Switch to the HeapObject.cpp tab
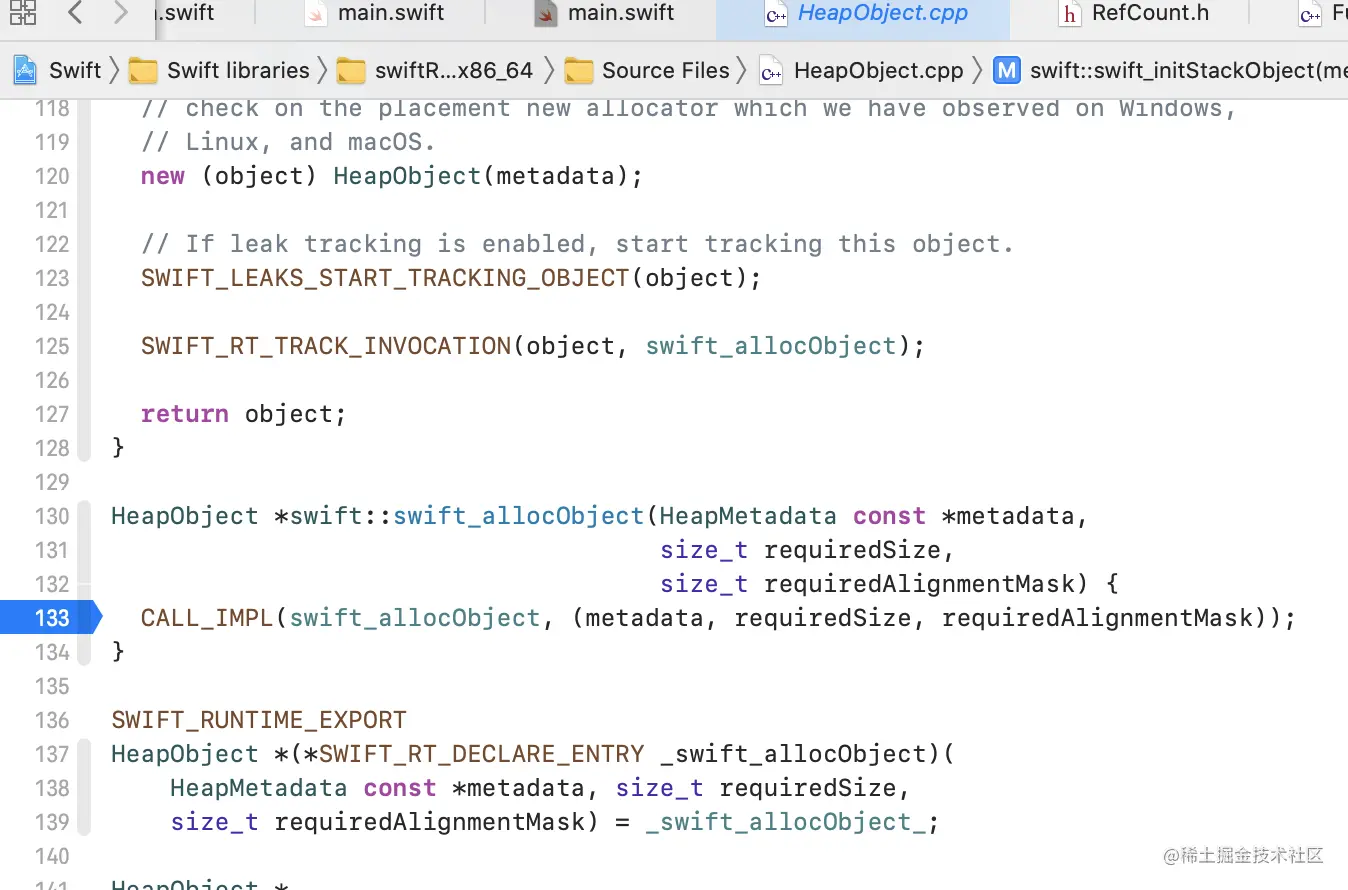The width and height of the screenshot is (1348, 890). pos(882,13)
